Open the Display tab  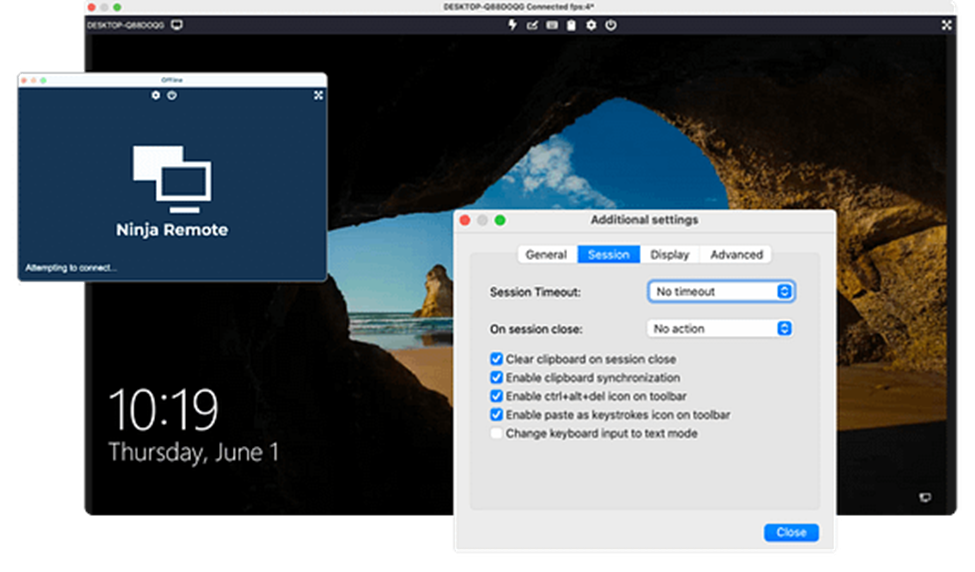(669, 255)
